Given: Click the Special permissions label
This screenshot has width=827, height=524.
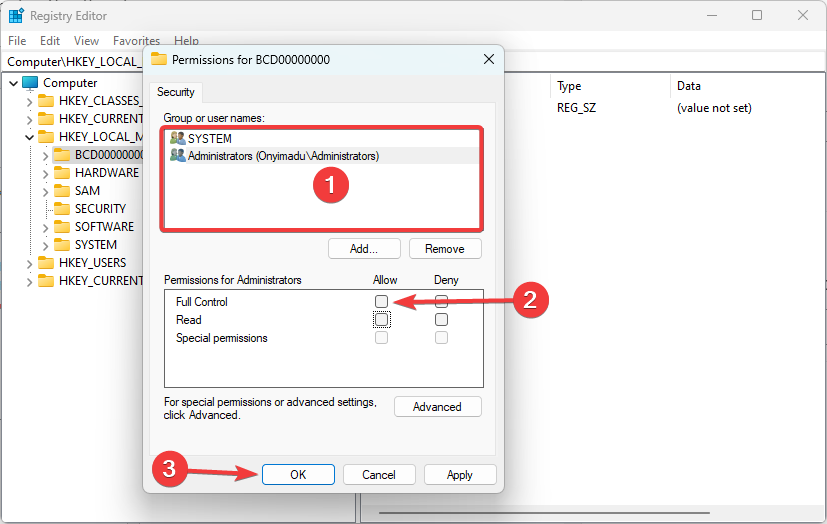Looking at the screenshot, I should pos(222,337).
